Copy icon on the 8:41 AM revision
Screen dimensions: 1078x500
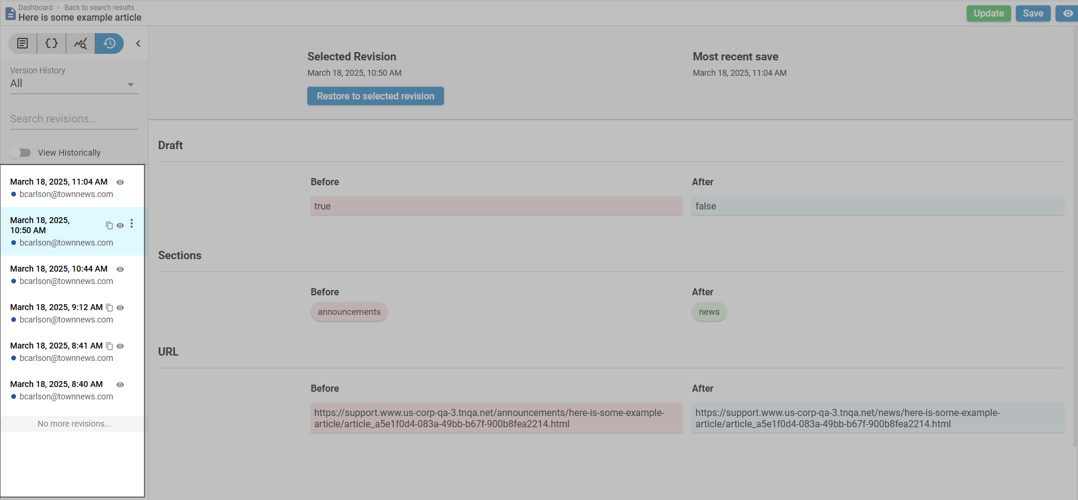[109, 346]
